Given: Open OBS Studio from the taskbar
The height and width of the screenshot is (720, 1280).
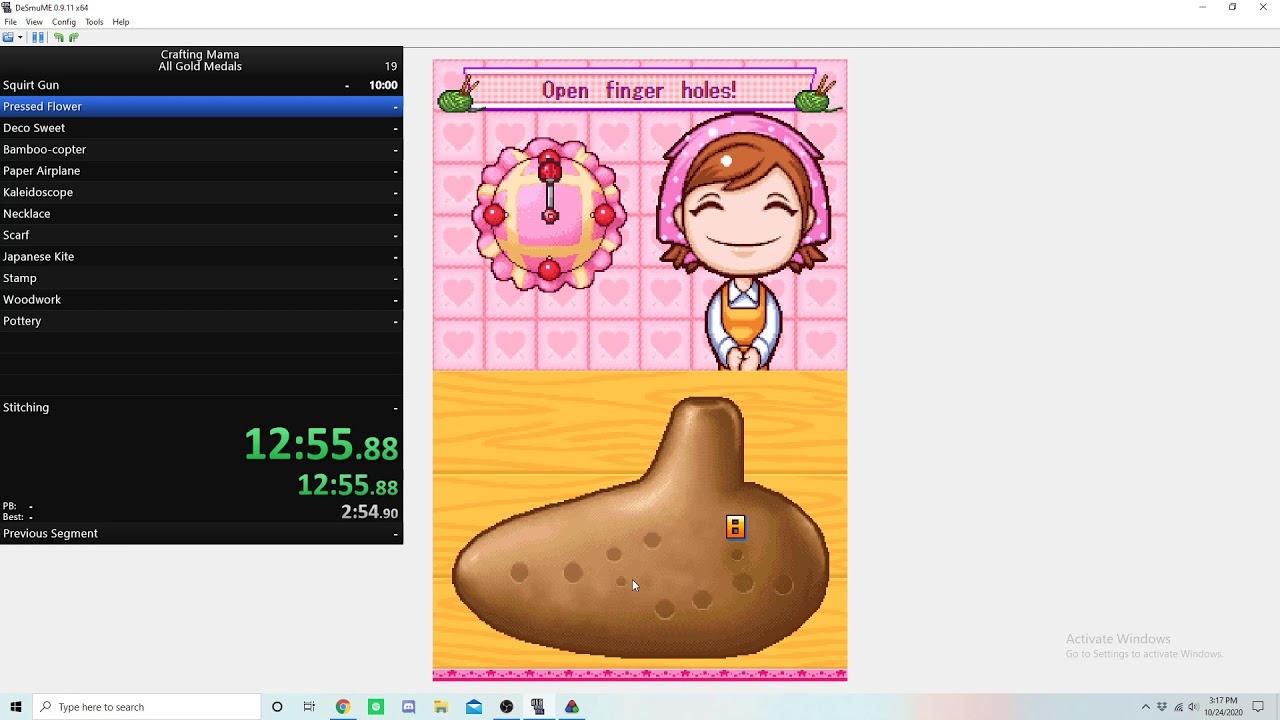Looking at the screenshot, I should (506, 707).
